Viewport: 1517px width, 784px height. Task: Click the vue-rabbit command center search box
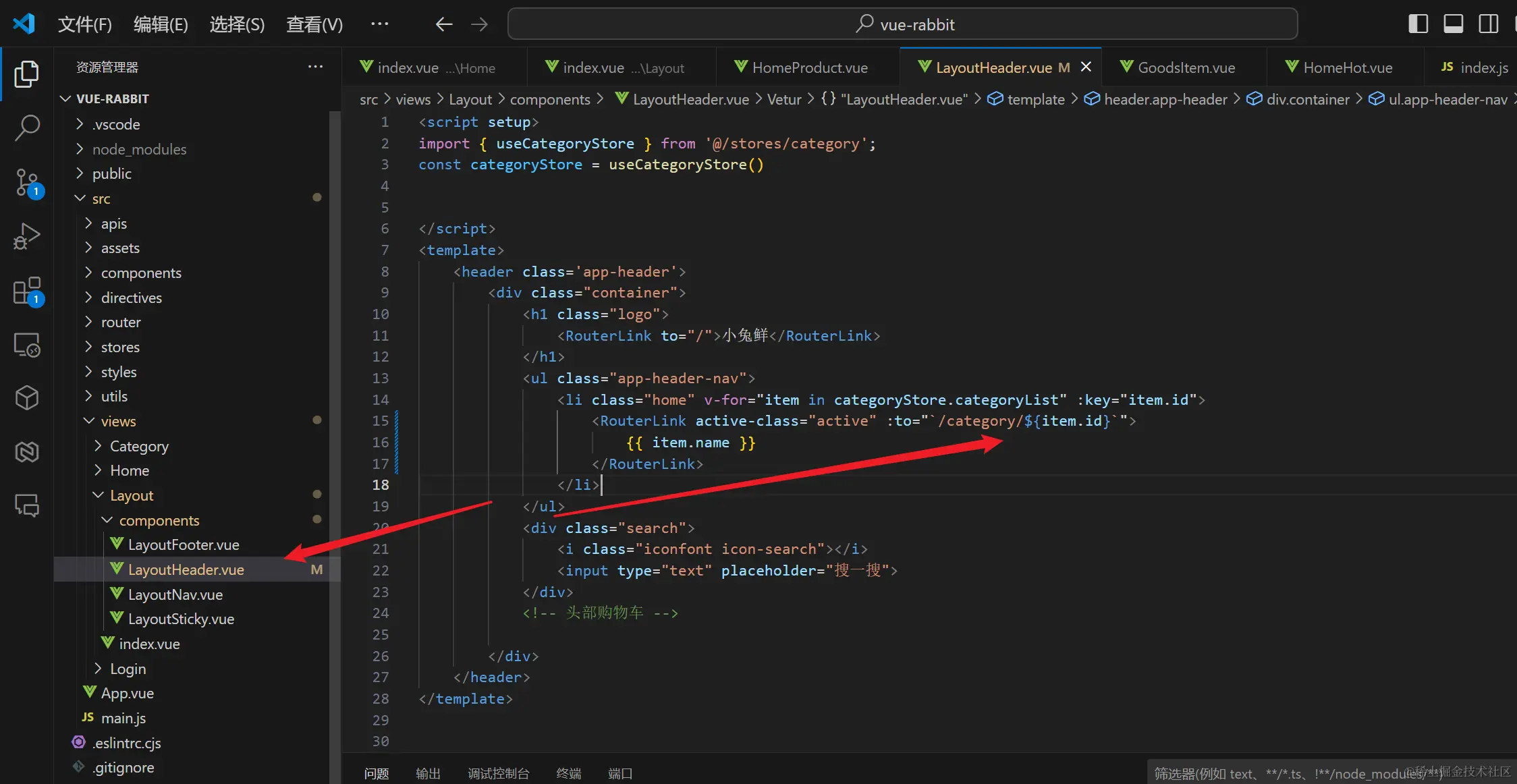click(x=902, y=25)
